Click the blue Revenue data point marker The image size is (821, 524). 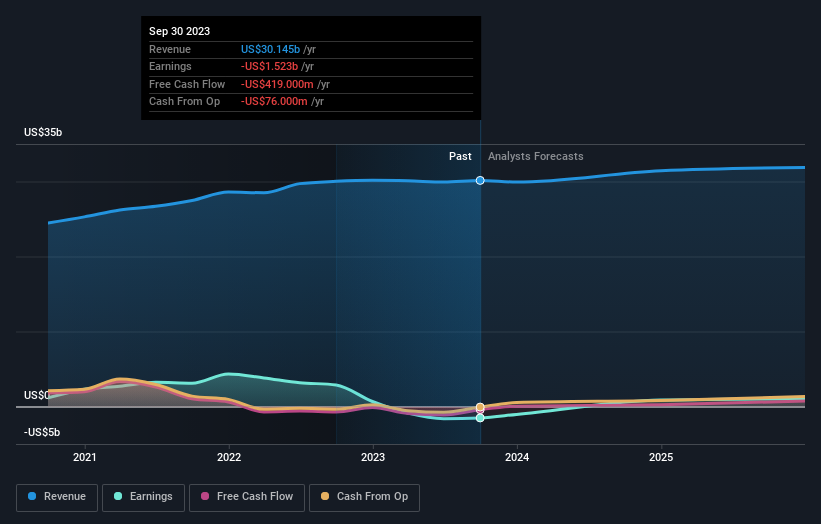pyautogui.click(x=480, y=181)
